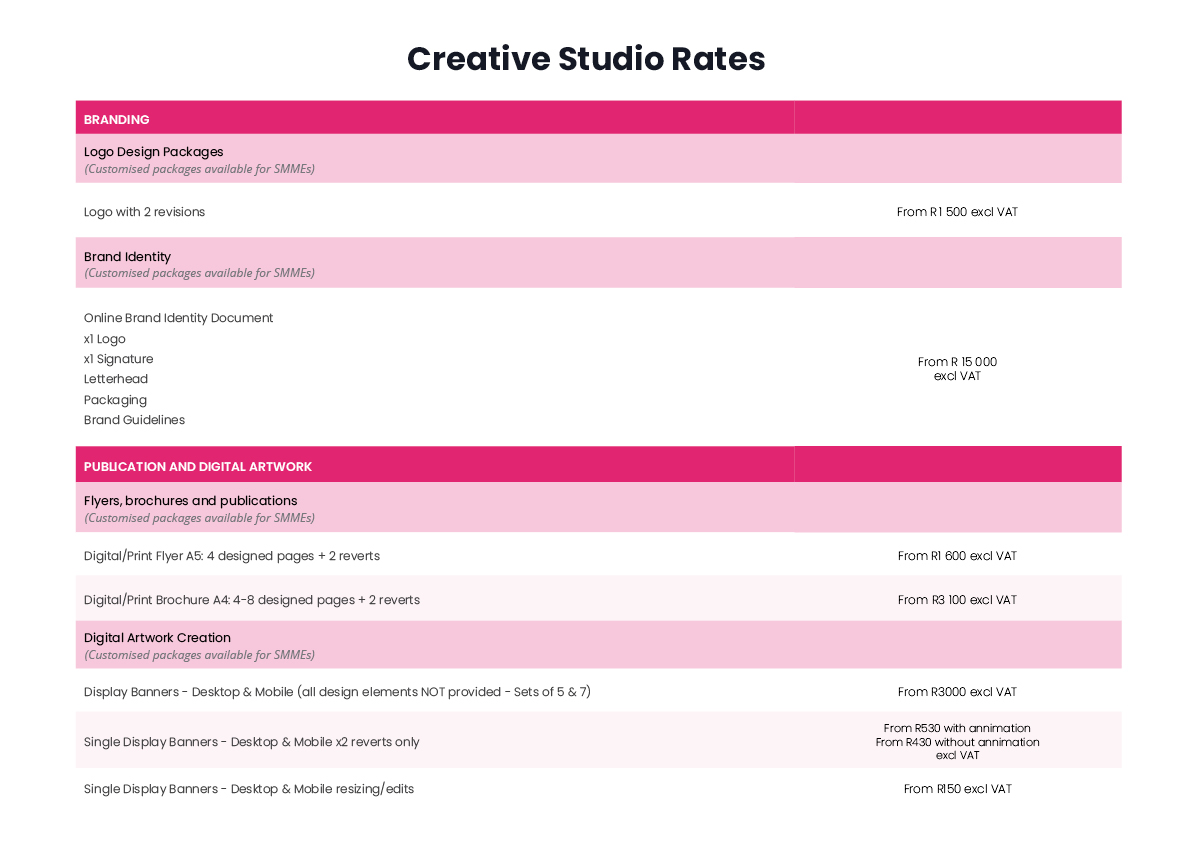The image size is (1200, 864).
Task: Click the Display Banners sets of 5 & 7 row
Action: click(x=598, y=691)
